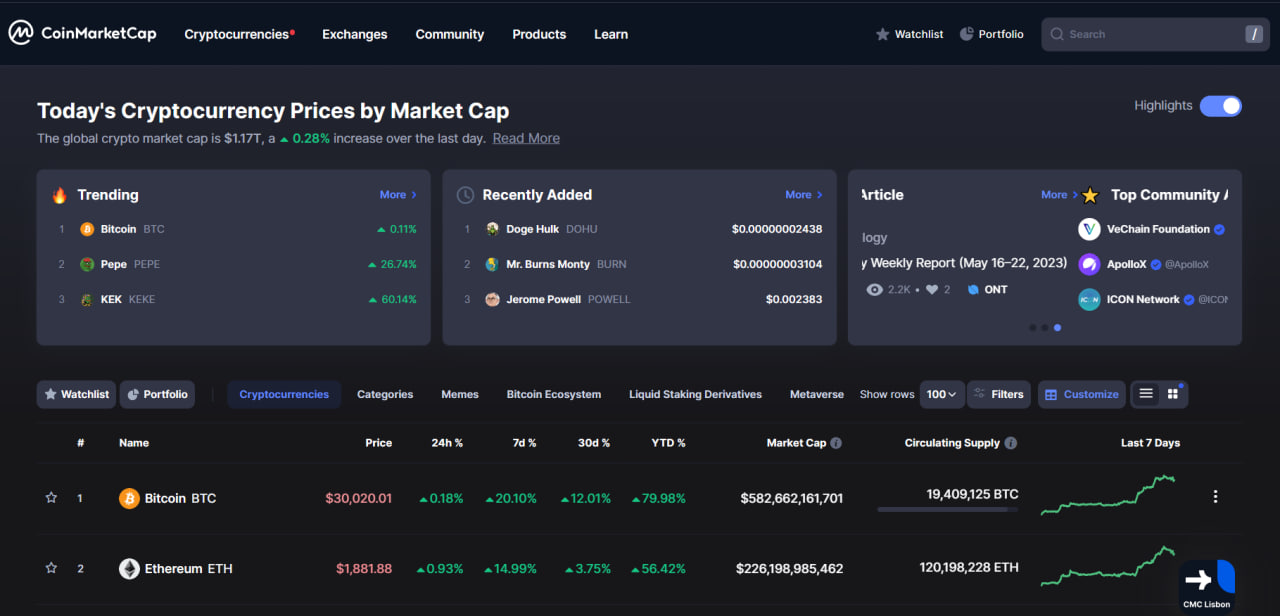Switch to Liquid Staking Derivatives tab

695,394
